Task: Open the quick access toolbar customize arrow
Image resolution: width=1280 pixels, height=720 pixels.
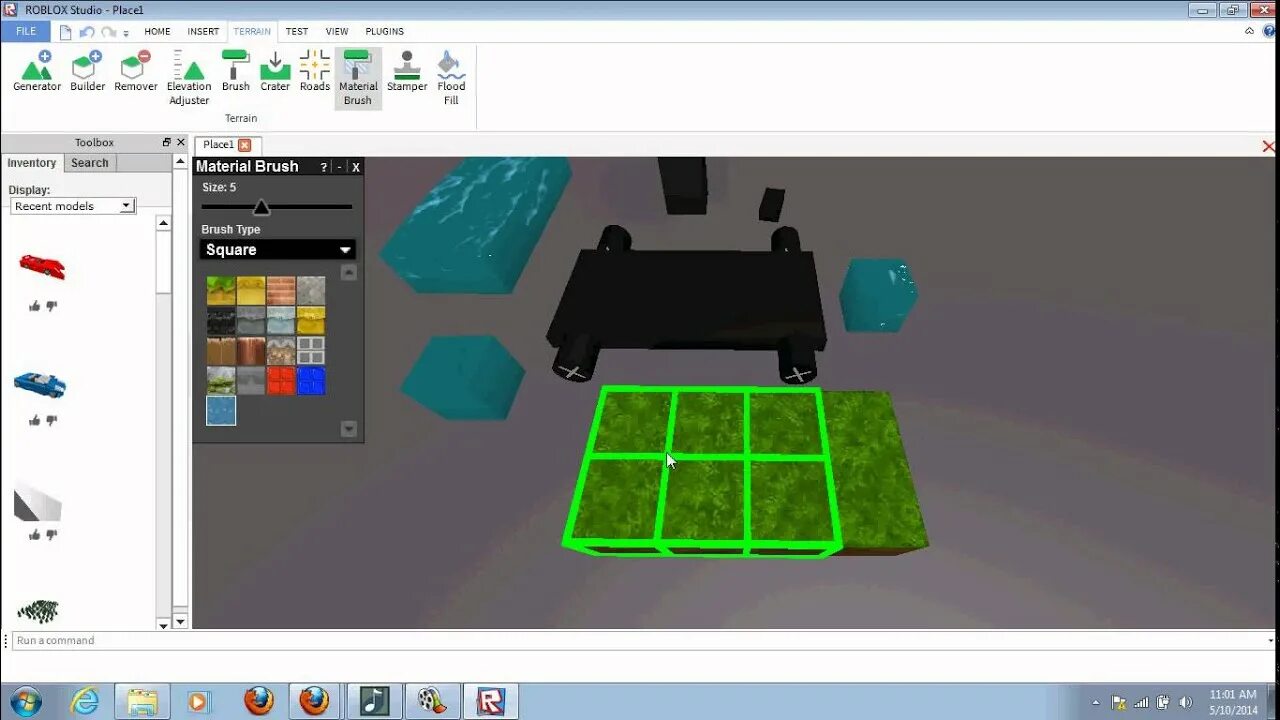Action: click(126, 33)
